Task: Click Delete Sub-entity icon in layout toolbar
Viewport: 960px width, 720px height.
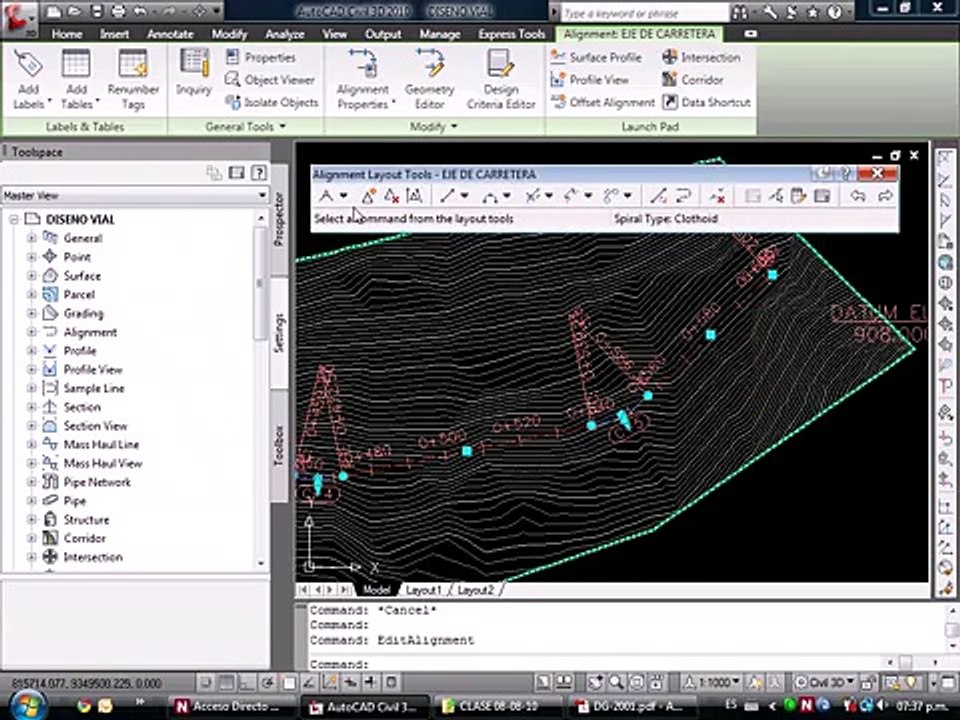Action: pos(717,196)
